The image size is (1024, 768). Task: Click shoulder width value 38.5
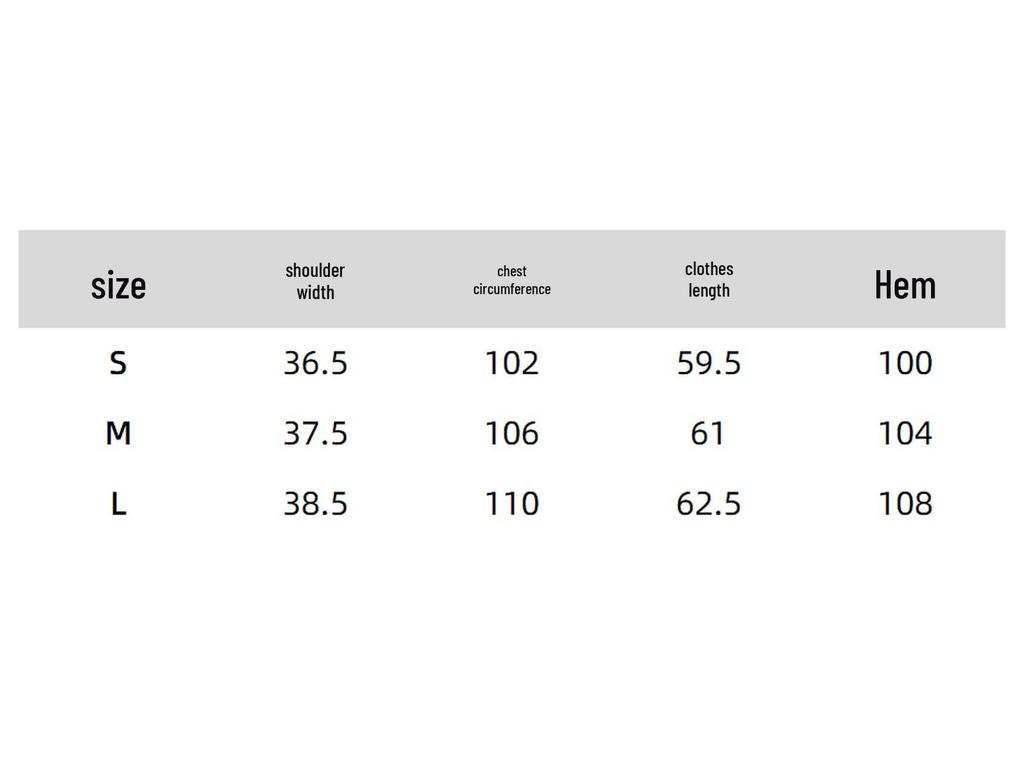pyautogui.click(x=315, y=504)
